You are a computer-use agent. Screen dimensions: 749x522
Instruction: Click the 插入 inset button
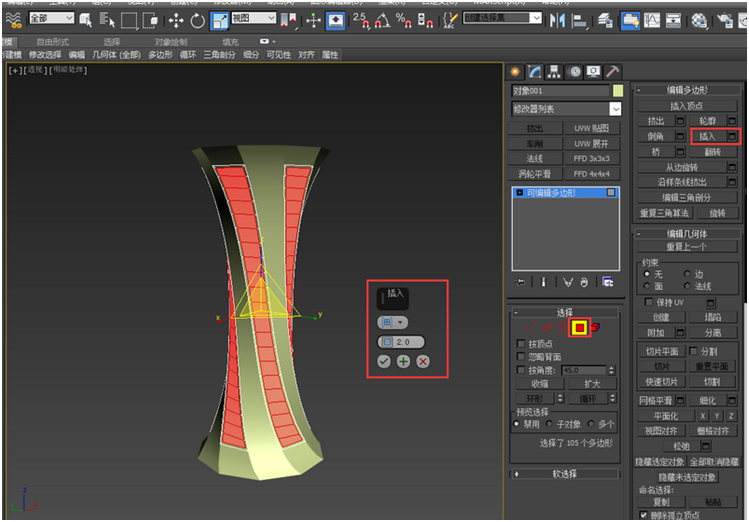pos(707,137)
